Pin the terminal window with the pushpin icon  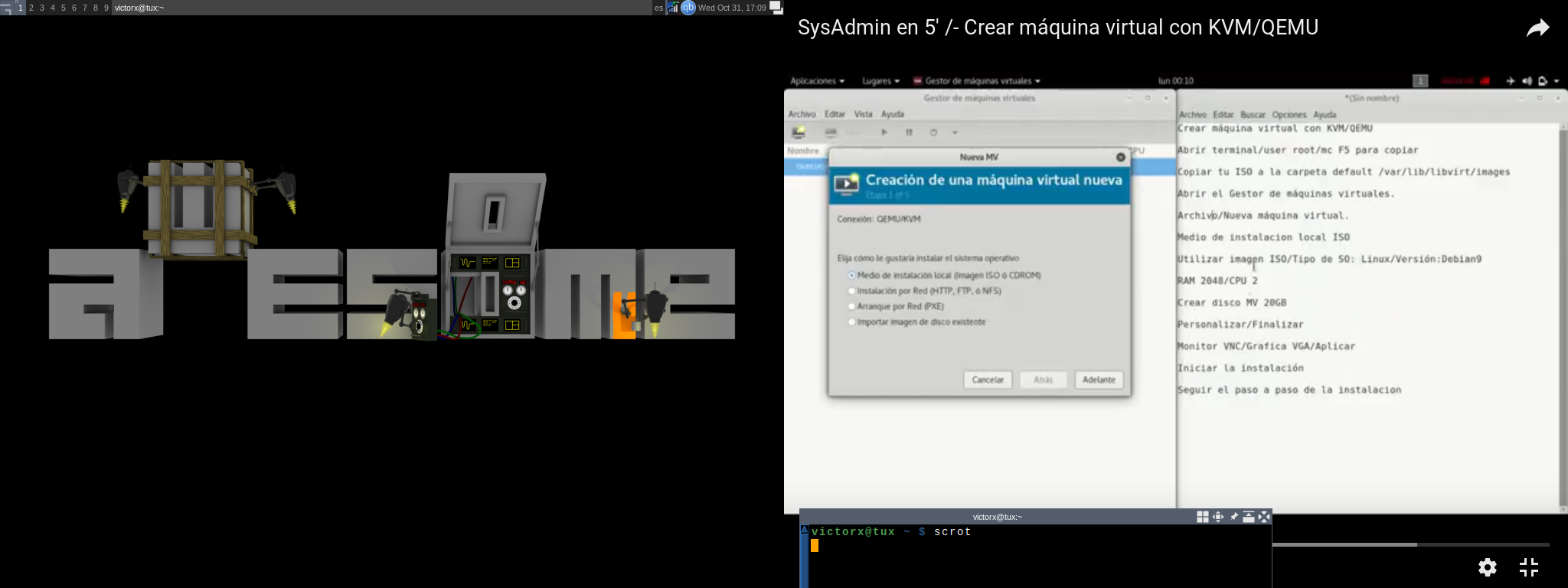1233,517
